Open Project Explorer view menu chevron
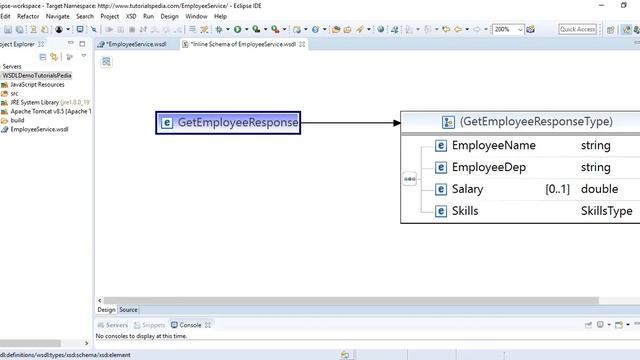Image resolution: width=640 pixels, height=360 pixels. [x=84, y=56]
